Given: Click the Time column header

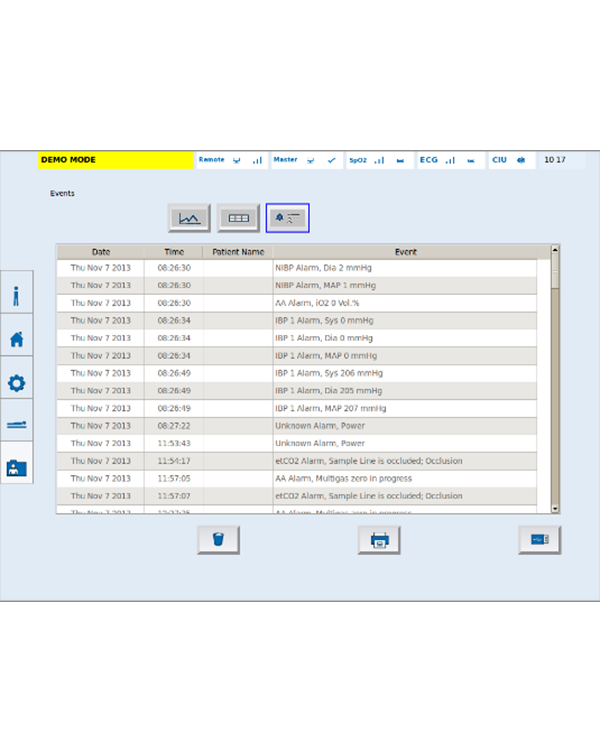Looking at the screenshot, I should (x=174, y=252).
